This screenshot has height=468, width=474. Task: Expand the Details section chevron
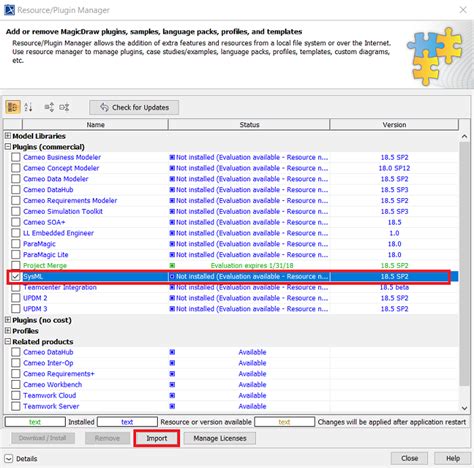tap(9, 459)
